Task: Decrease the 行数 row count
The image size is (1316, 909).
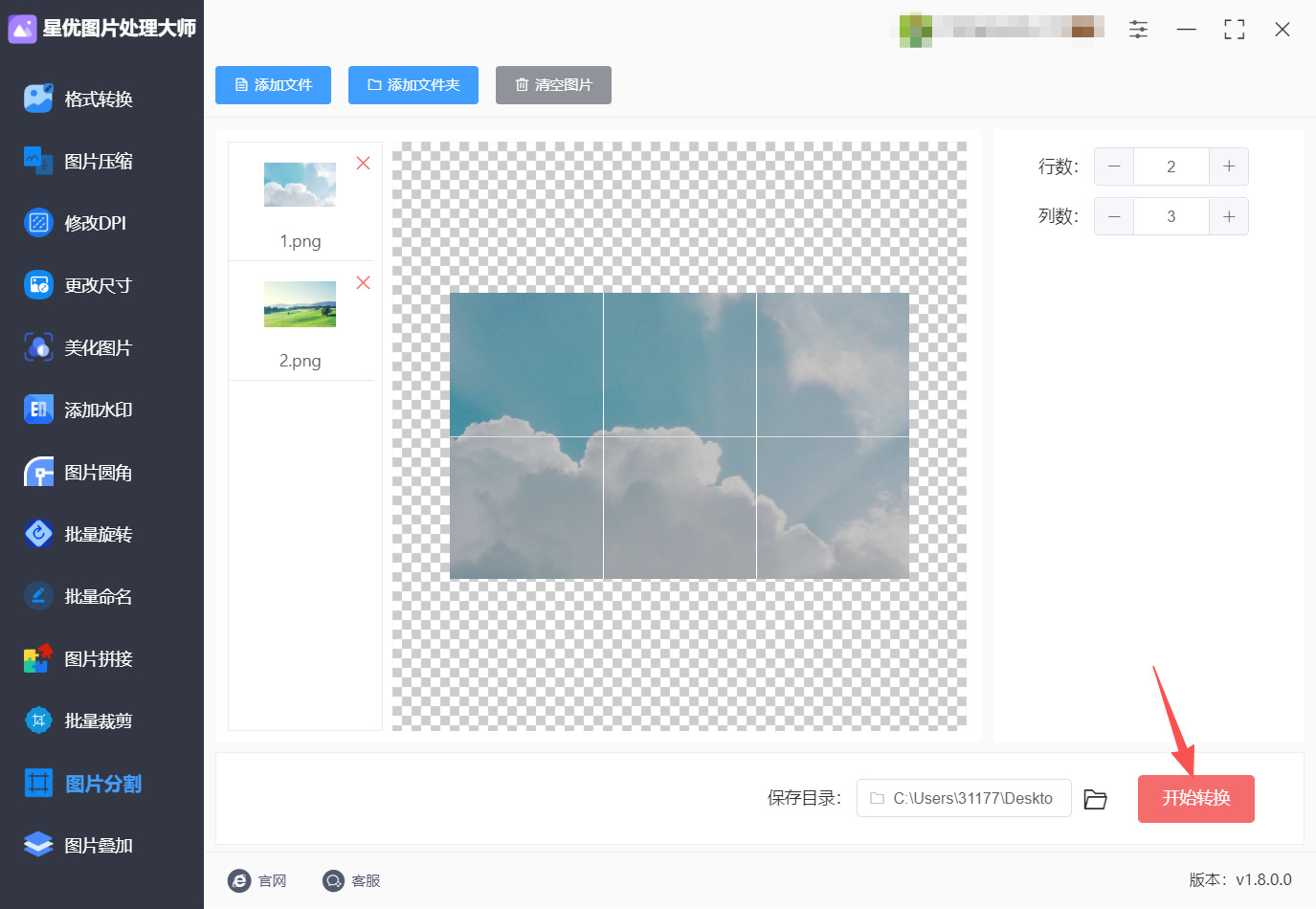Action: 1114,166
